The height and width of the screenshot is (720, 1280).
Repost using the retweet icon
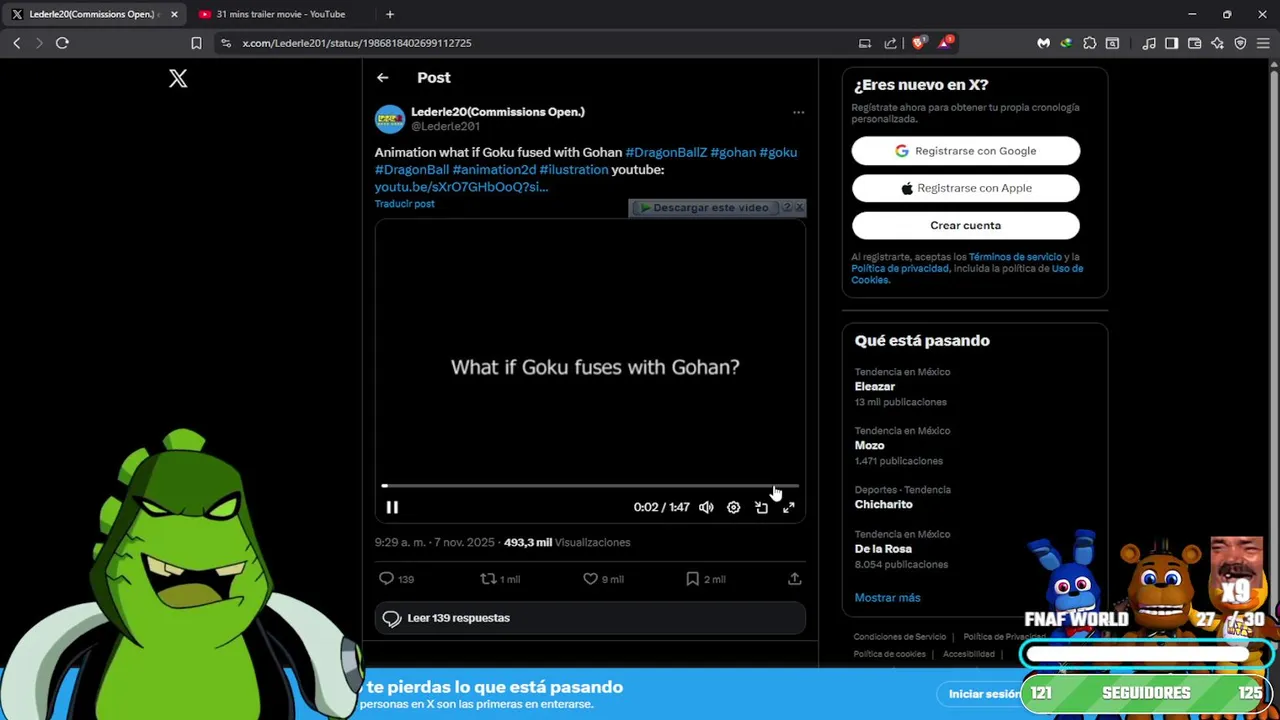pyautogui.click(x=488, y=579)
